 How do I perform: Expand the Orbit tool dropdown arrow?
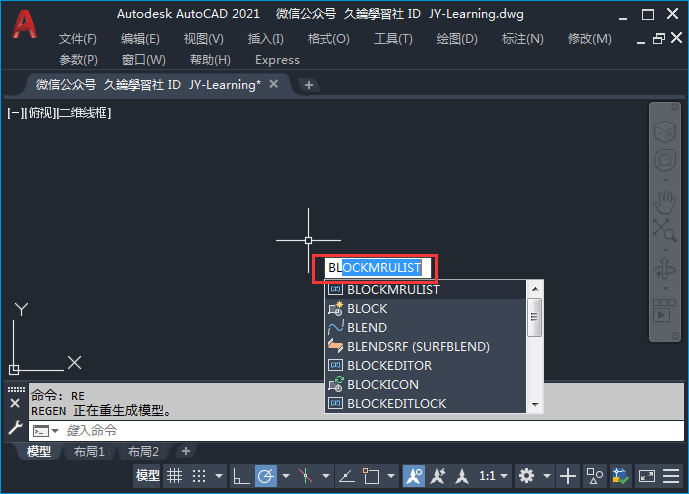point(665,288)
